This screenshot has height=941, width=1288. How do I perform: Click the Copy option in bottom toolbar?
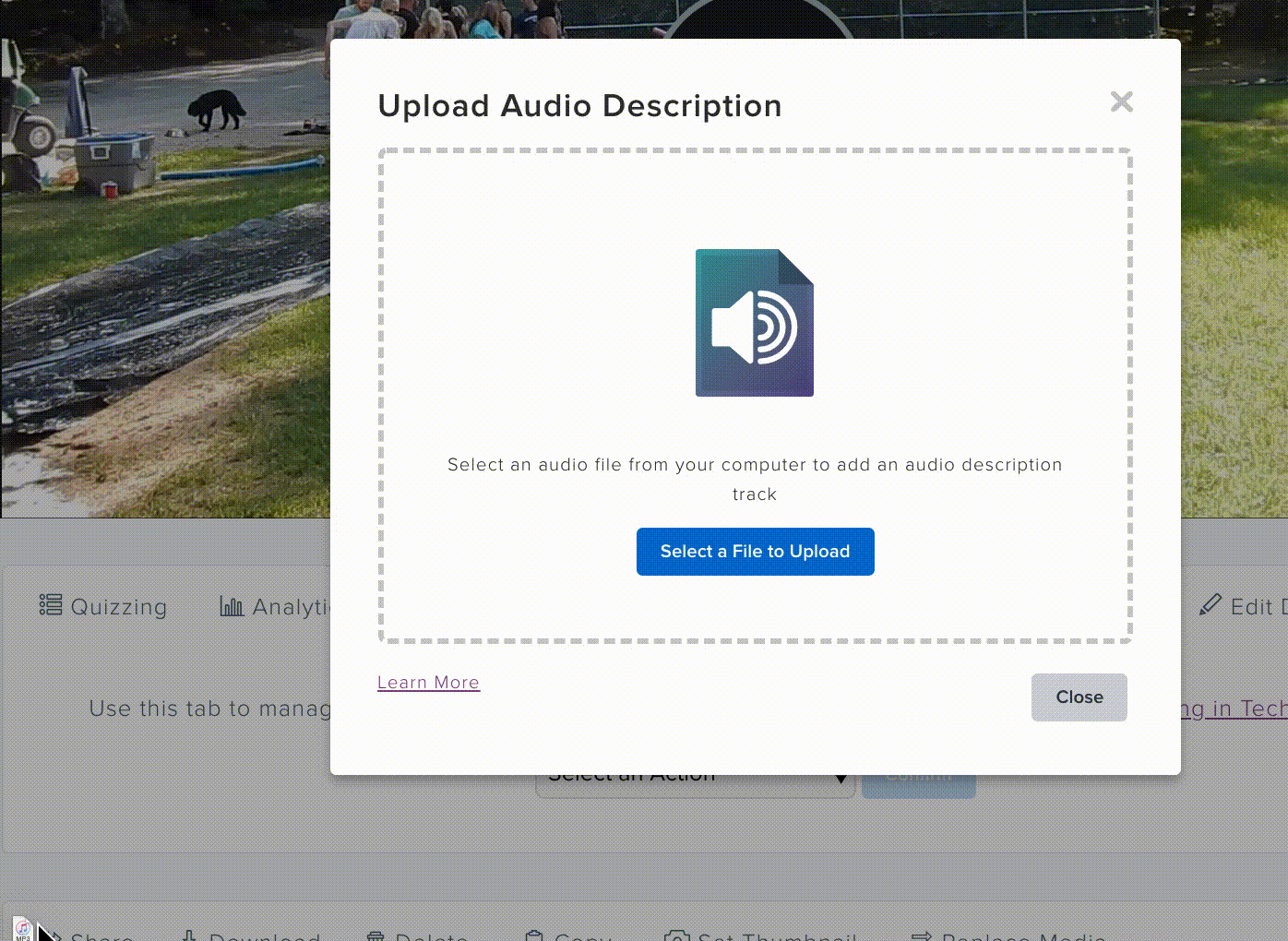(568, 935)
